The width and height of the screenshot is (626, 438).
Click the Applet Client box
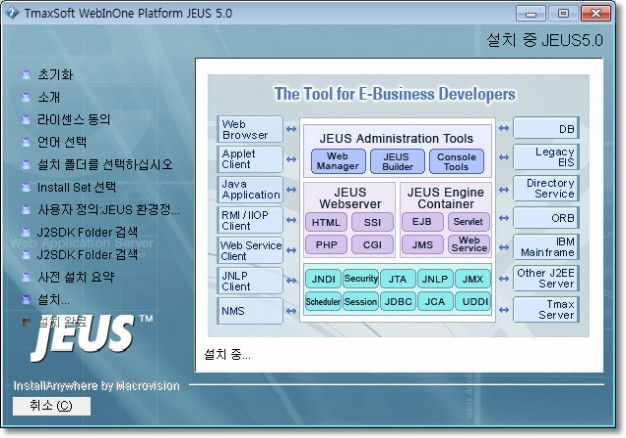coord(250,159)
